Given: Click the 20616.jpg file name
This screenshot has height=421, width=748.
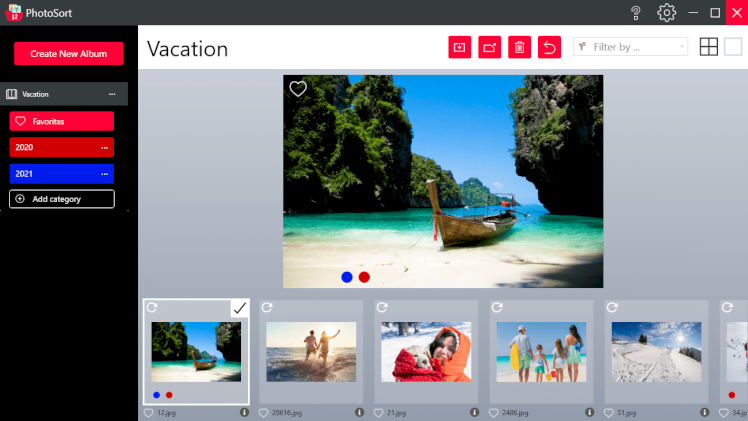Looking at the screenshot, I should pos(287,413).
